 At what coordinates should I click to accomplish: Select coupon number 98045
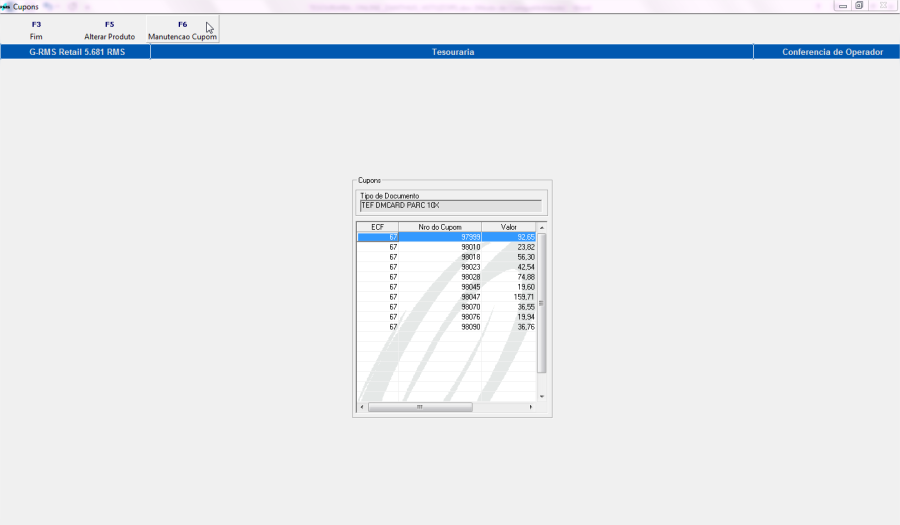[x=440, y=287]
